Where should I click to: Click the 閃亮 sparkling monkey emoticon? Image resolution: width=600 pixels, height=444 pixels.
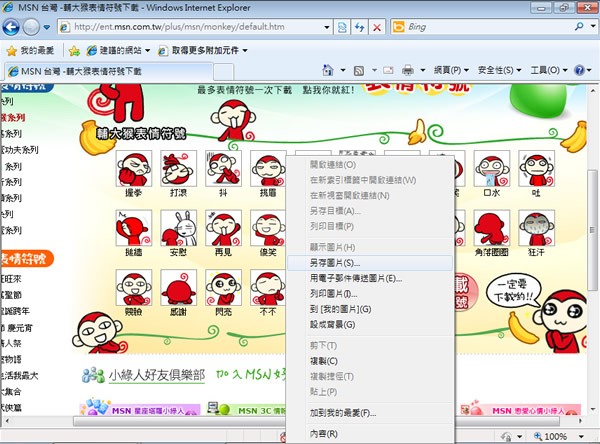coord(223,287)
